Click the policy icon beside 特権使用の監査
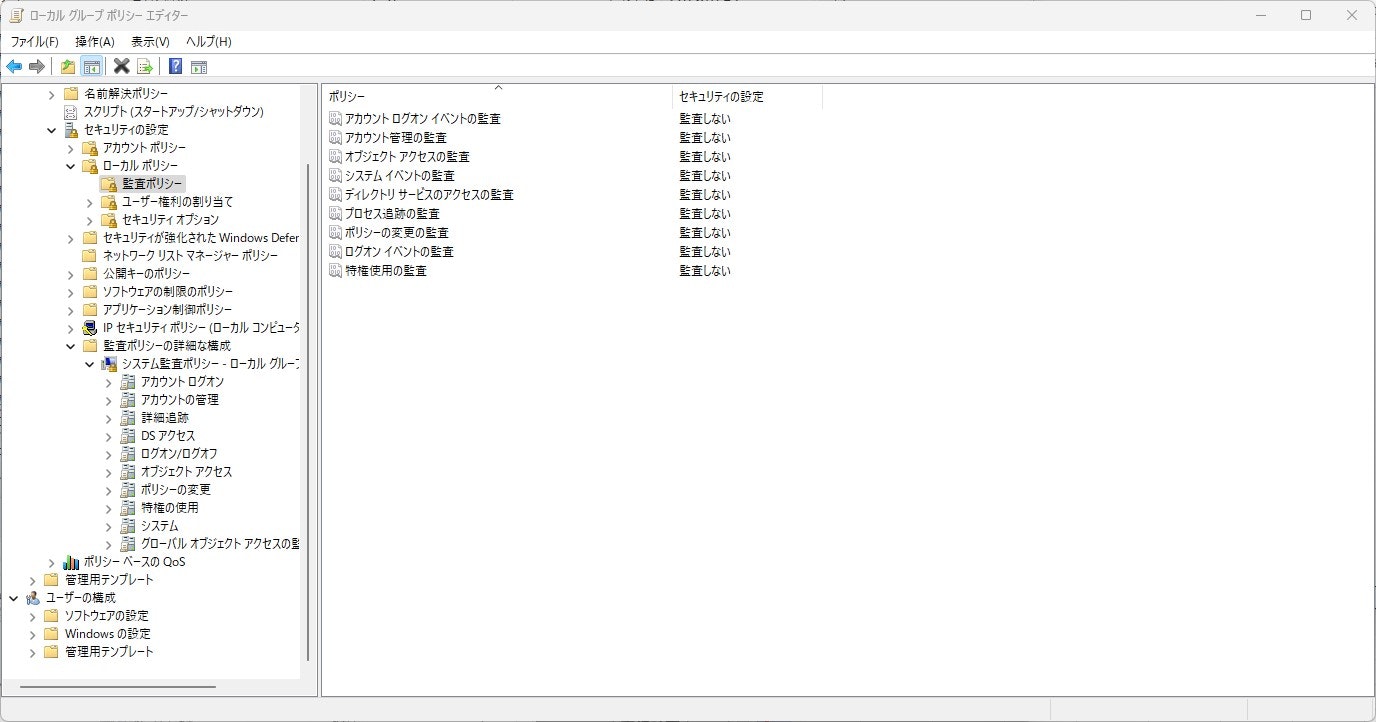The image size is (1376, 722). (x=336, y=270)
